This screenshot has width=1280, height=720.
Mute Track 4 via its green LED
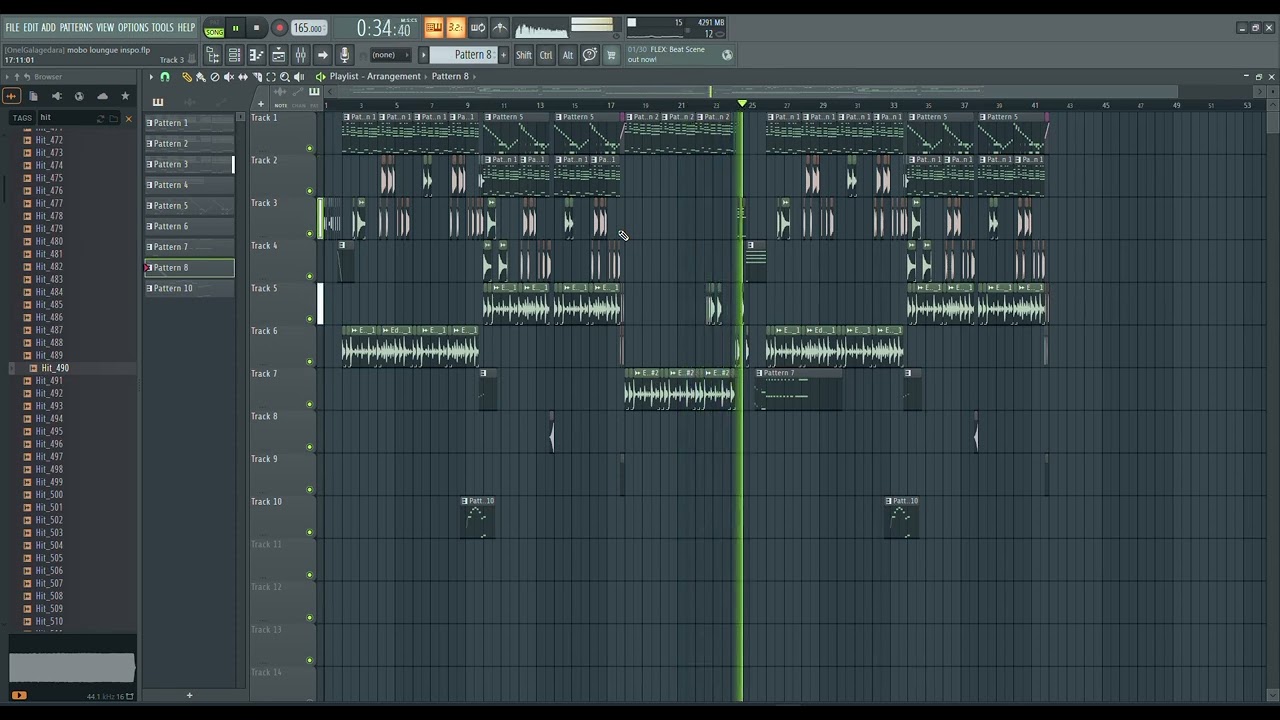tap(309, 277)
